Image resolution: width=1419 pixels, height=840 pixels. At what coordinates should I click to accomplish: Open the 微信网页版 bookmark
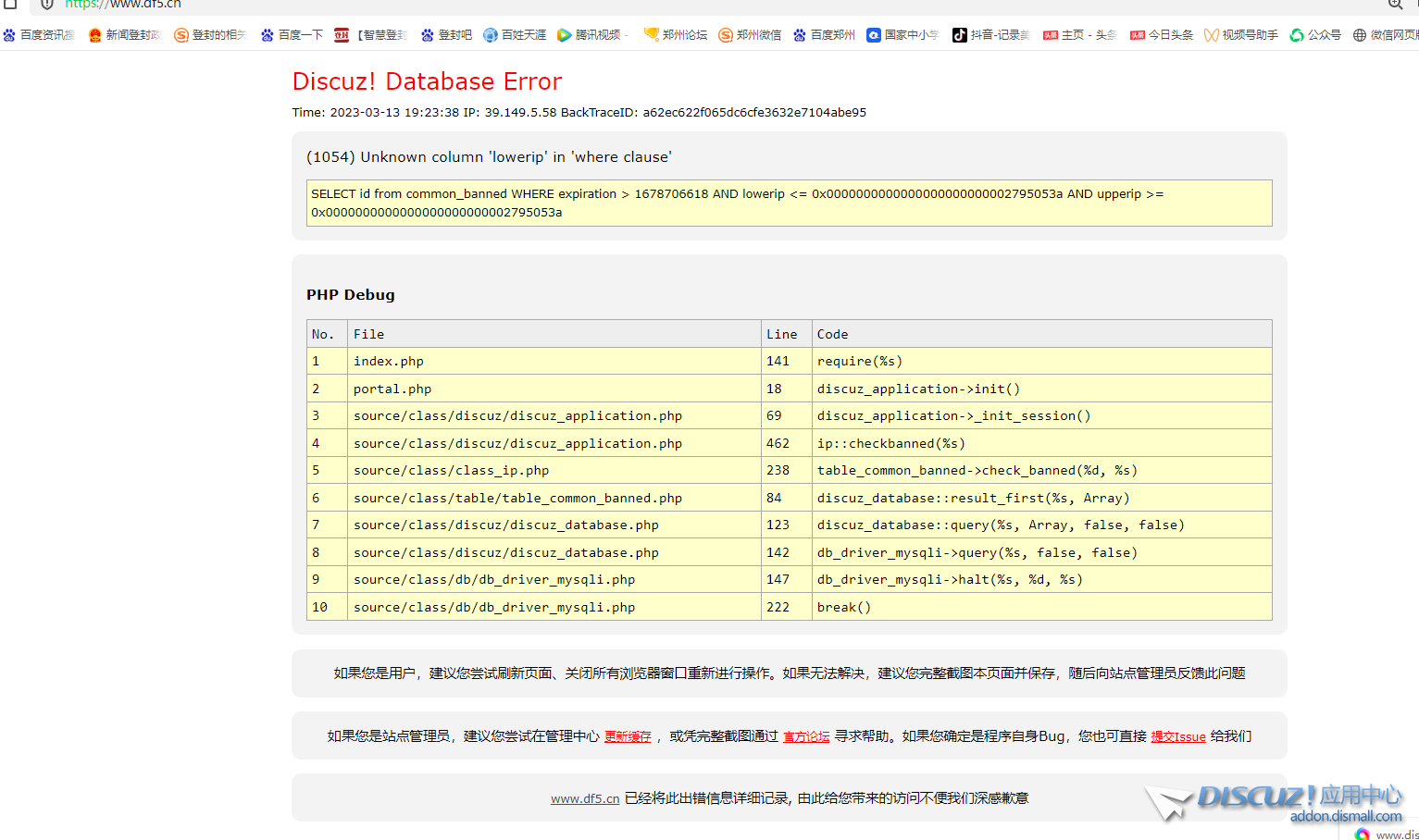(x=1359, y=35)
